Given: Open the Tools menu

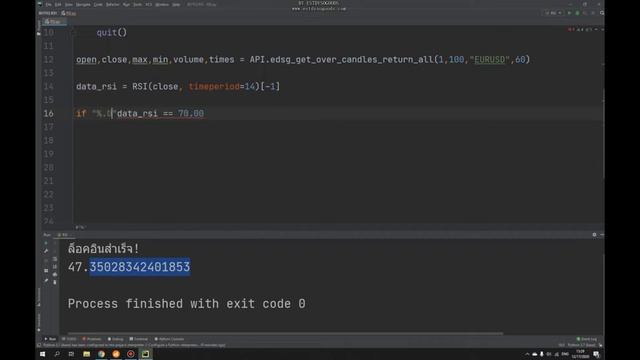Looking at the screenshot, I should click(x=138, y=4).
